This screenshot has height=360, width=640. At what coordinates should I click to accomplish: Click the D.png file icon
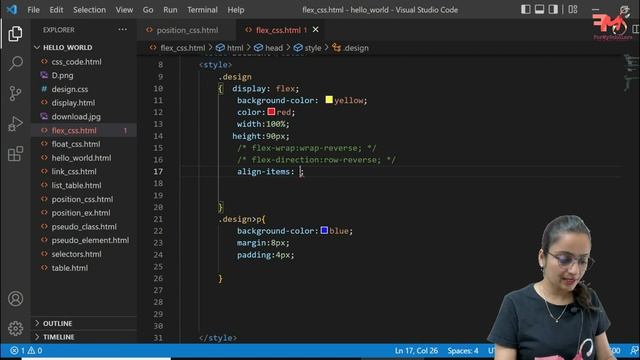click(44, 75)
